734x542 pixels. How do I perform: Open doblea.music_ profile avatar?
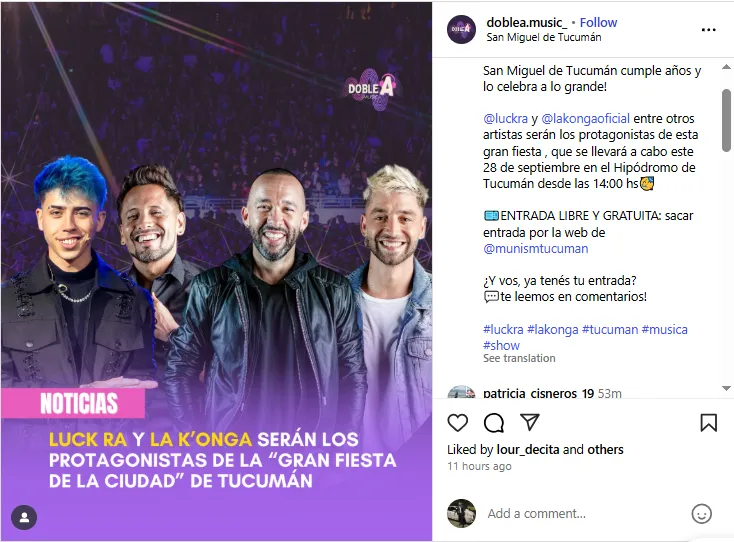(461, 29)
